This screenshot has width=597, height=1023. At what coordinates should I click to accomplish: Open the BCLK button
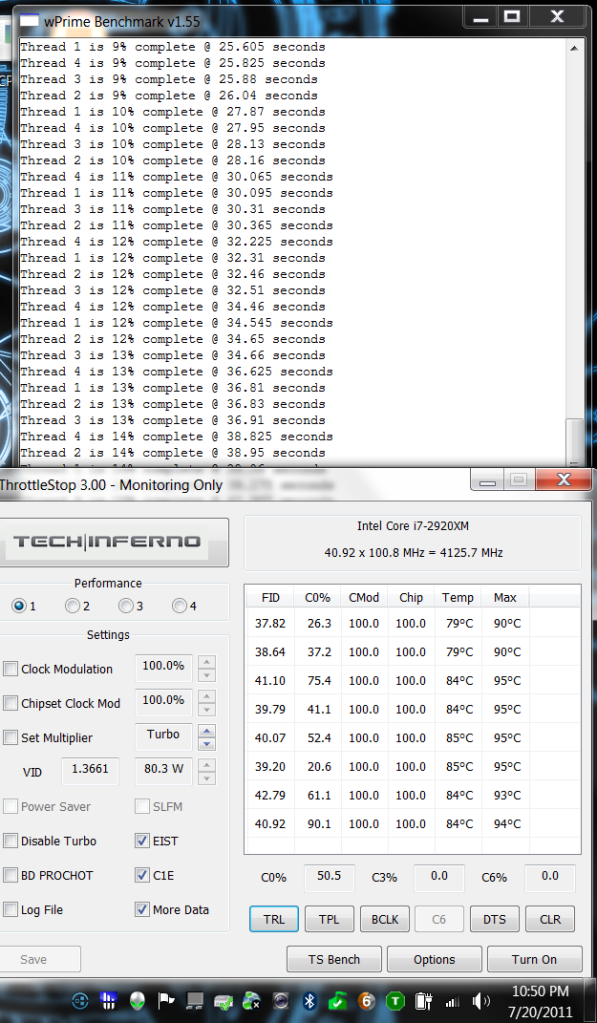(384, 919)
